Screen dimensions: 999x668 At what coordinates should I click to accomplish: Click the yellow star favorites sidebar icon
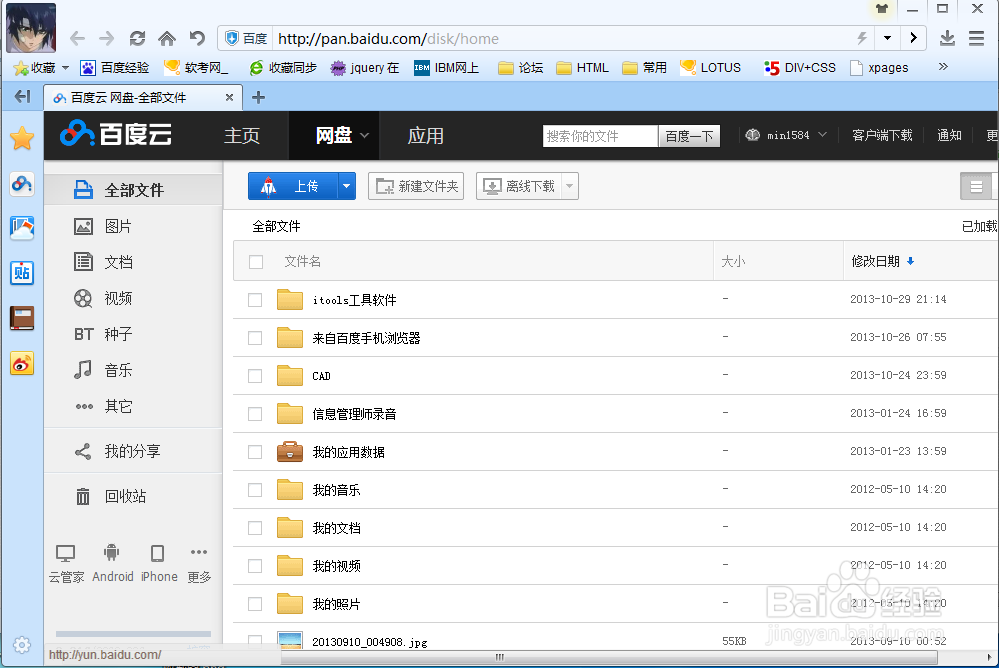click(x=22, y=138)
